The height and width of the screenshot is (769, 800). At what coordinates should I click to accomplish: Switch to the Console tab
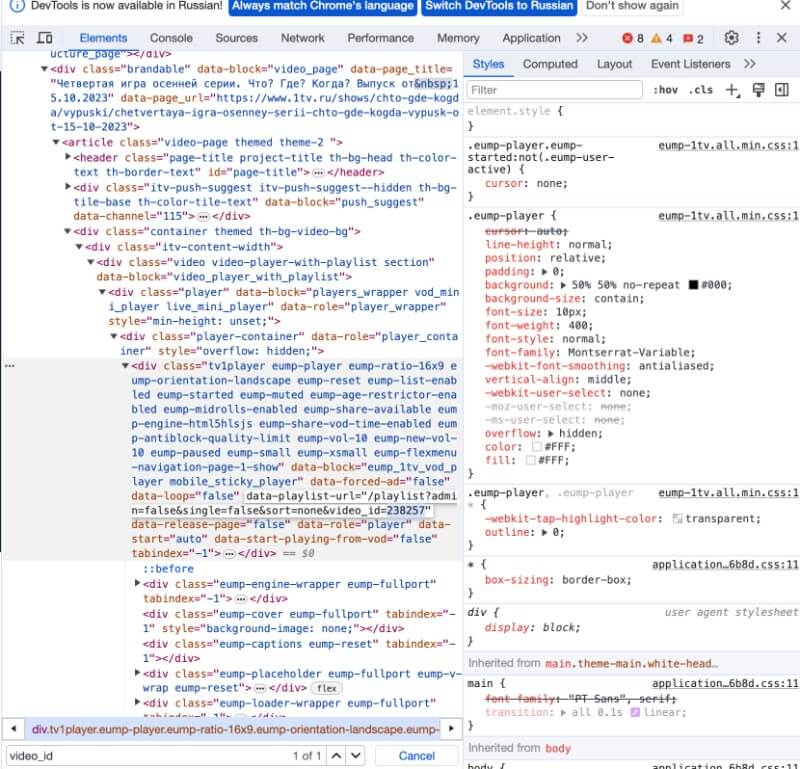[x=171, y=38]
